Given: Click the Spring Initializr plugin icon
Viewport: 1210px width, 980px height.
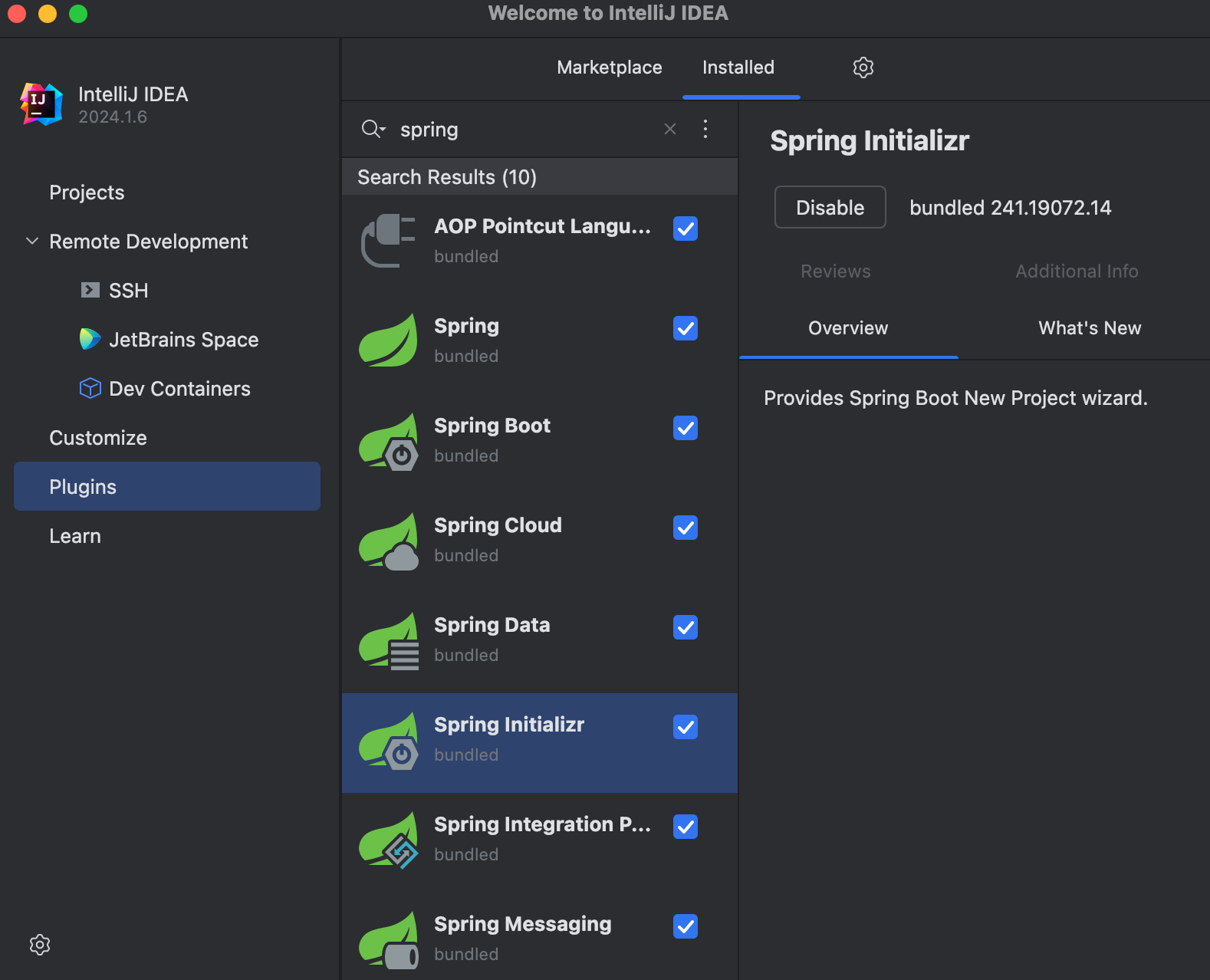Looking at the screenshot, I should tap(389, 740).
